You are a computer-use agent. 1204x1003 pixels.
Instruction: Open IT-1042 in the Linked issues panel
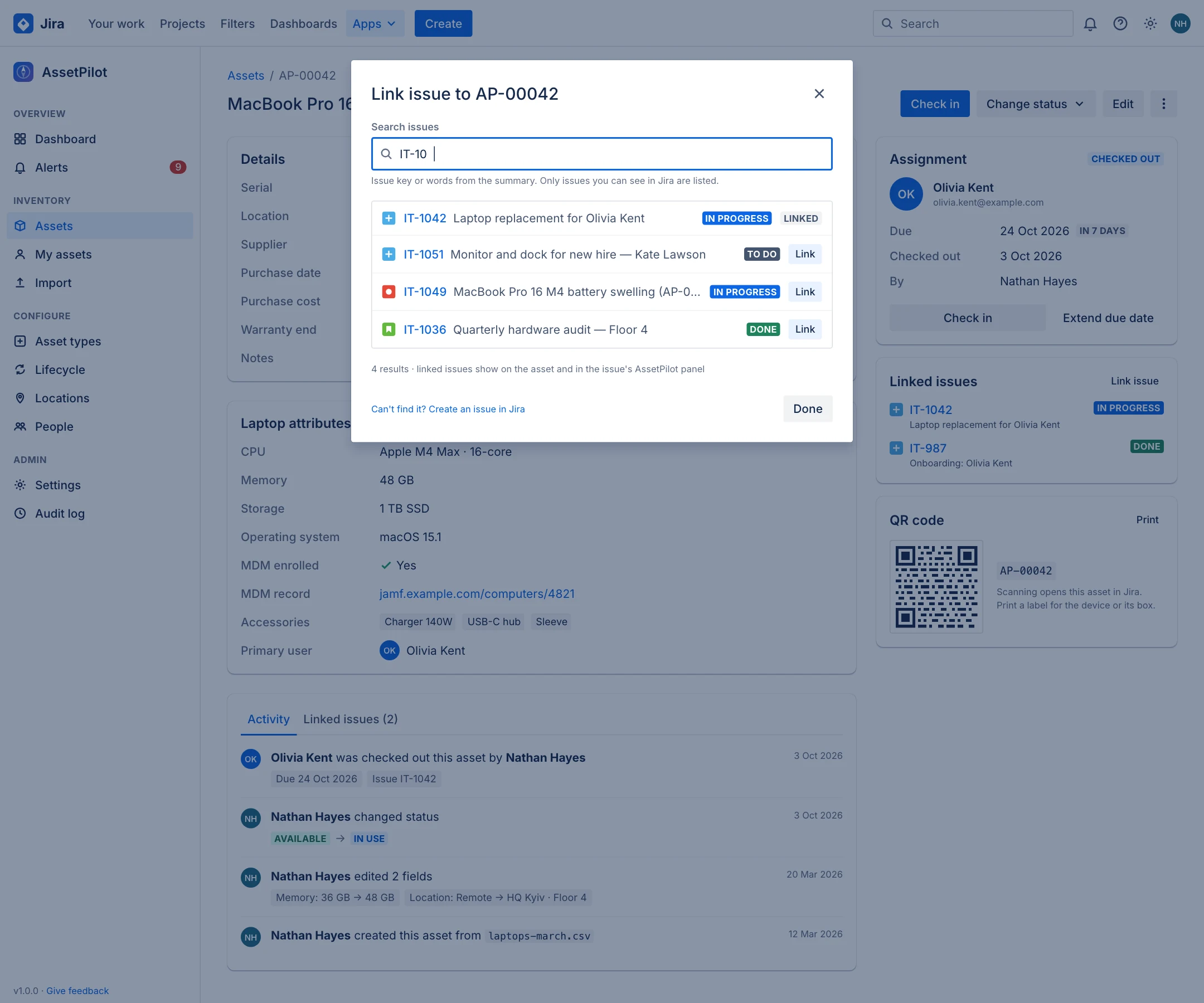coord(930,410)
